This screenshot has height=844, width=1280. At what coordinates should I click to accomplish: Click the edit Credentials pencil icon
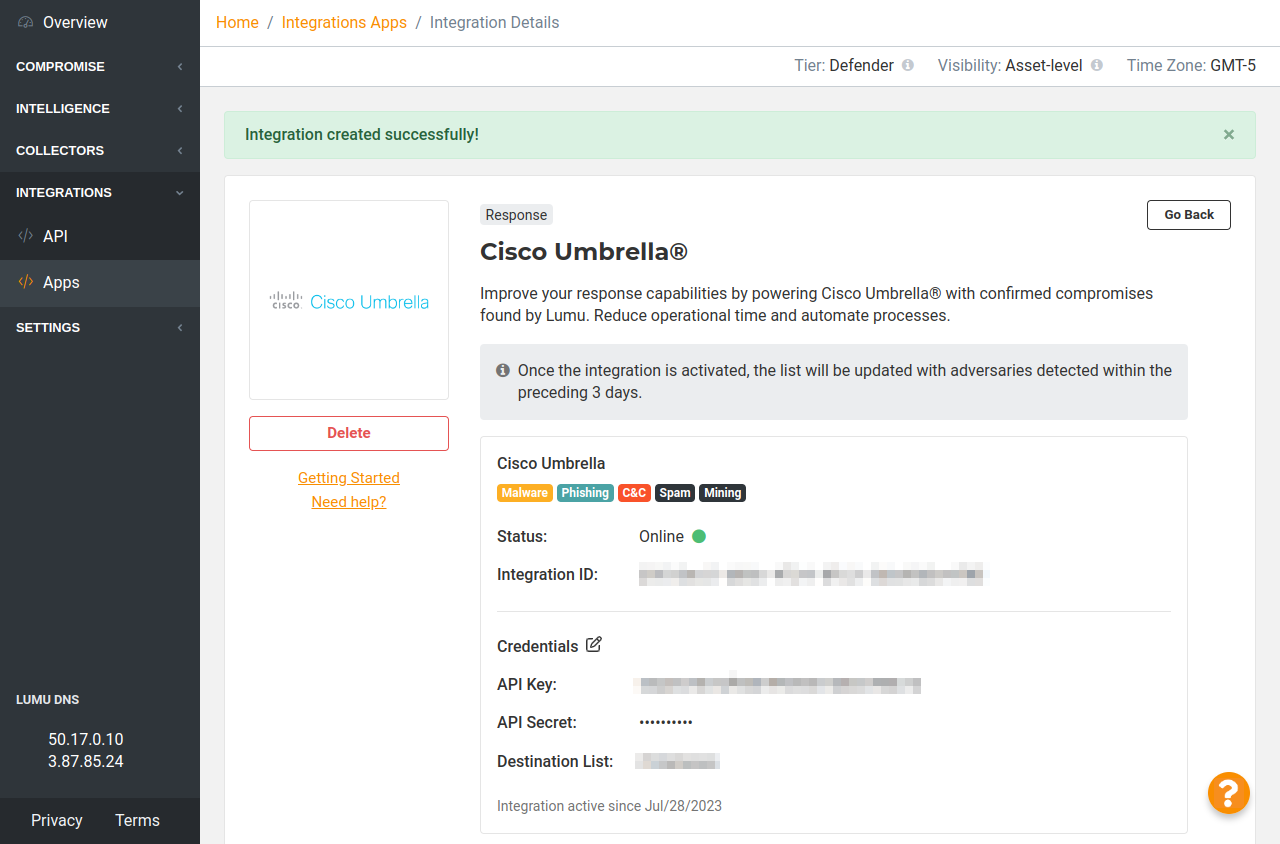(x=594, y=645)
